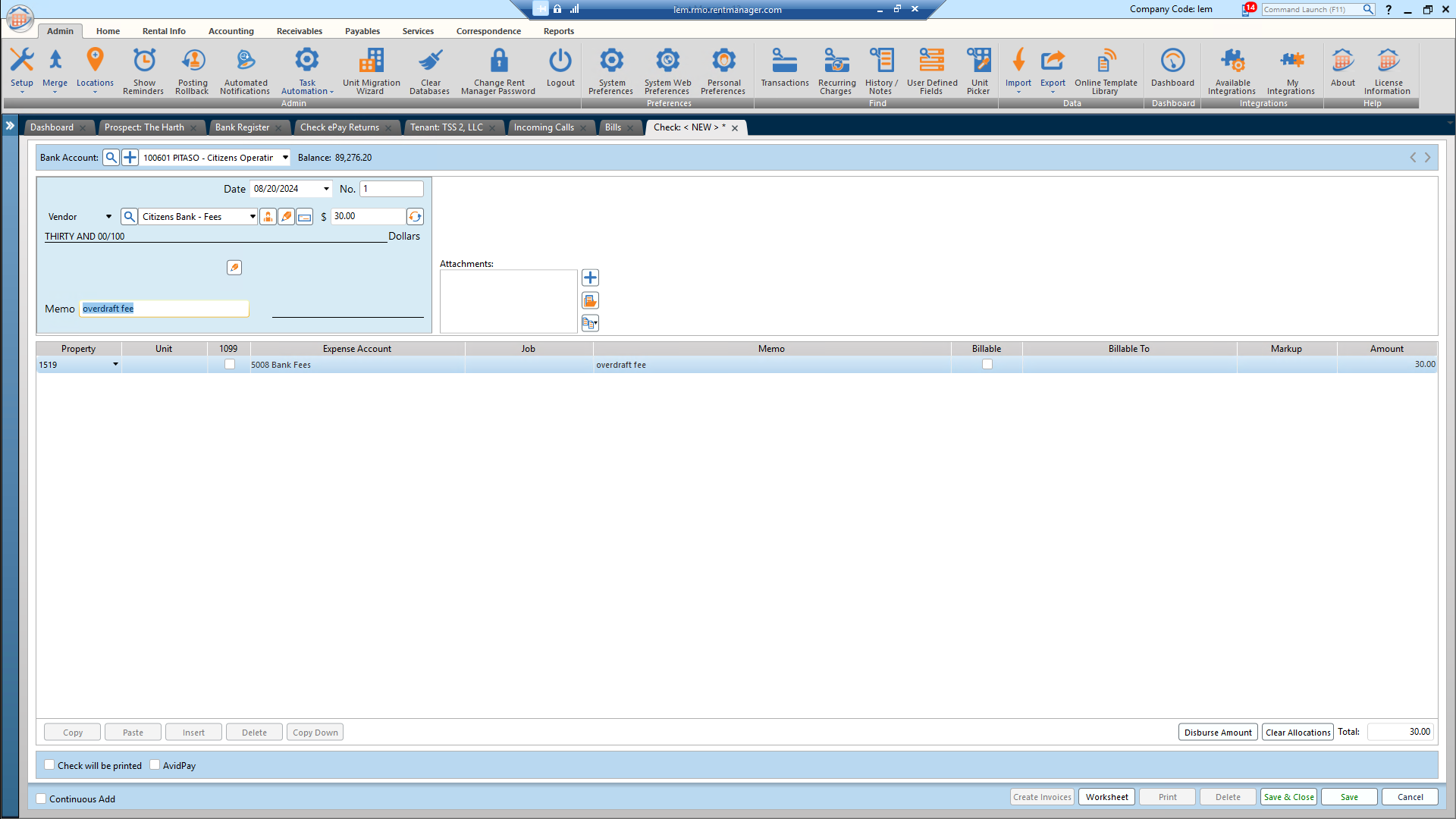Switch to the Bank Register tab
Screen dimensions: 1456x819
click(x=242, y=127)
